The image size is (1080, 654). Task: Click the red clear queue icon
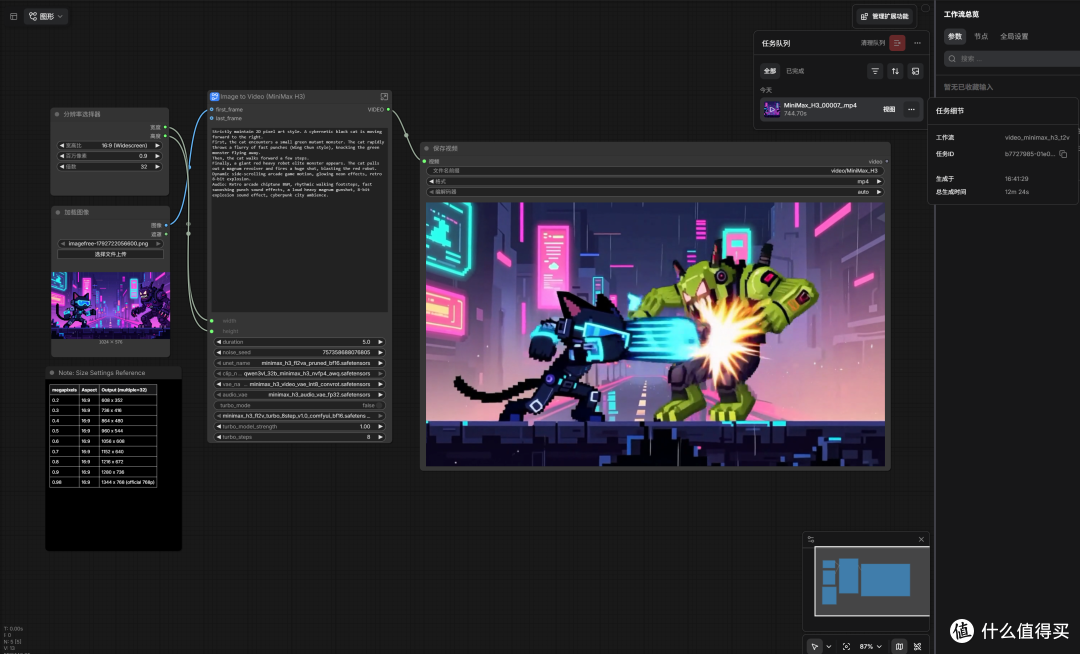[x=897, y=43]
